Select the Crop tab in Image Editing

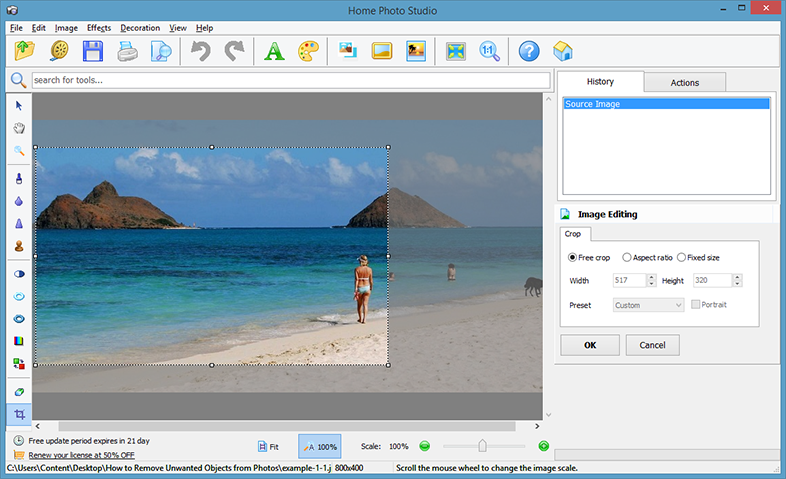tap(573, 234)
